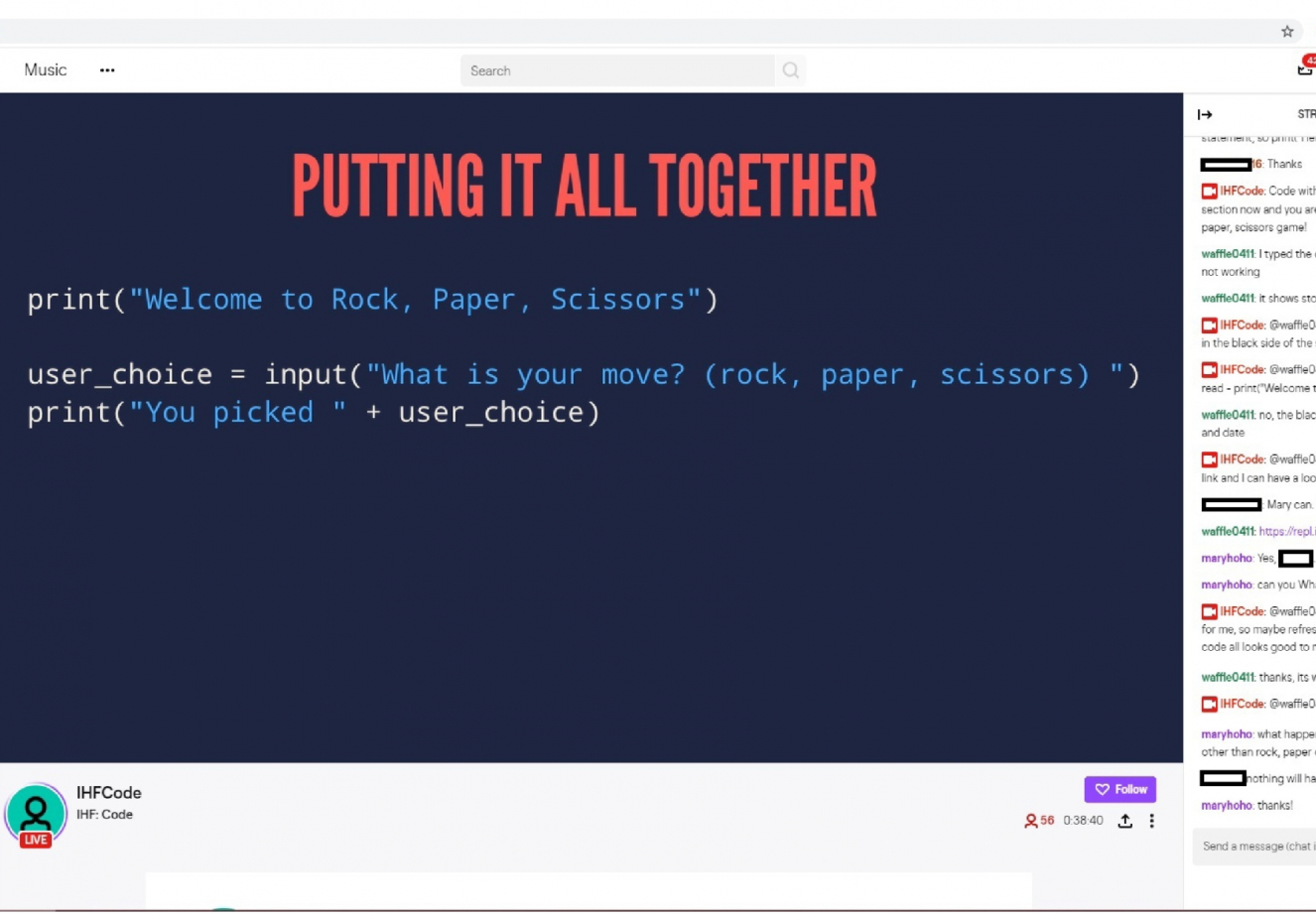Click the broadcaster badge beside first IHFCode message
1316x914 pixels.
[1209, 192]
